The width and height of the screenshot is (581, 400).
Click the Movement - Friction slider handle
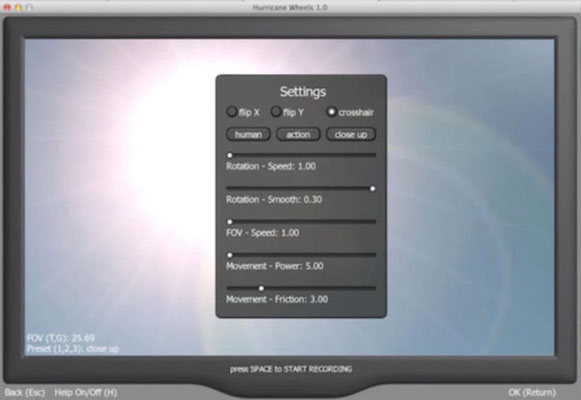(x=261, y=288)
